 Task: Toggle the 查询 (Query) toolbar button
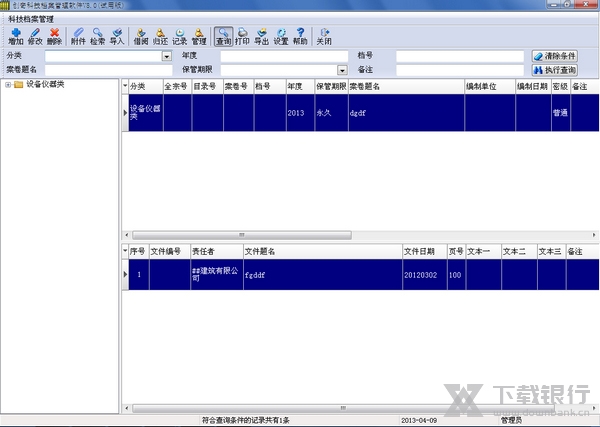coord(223,38)
